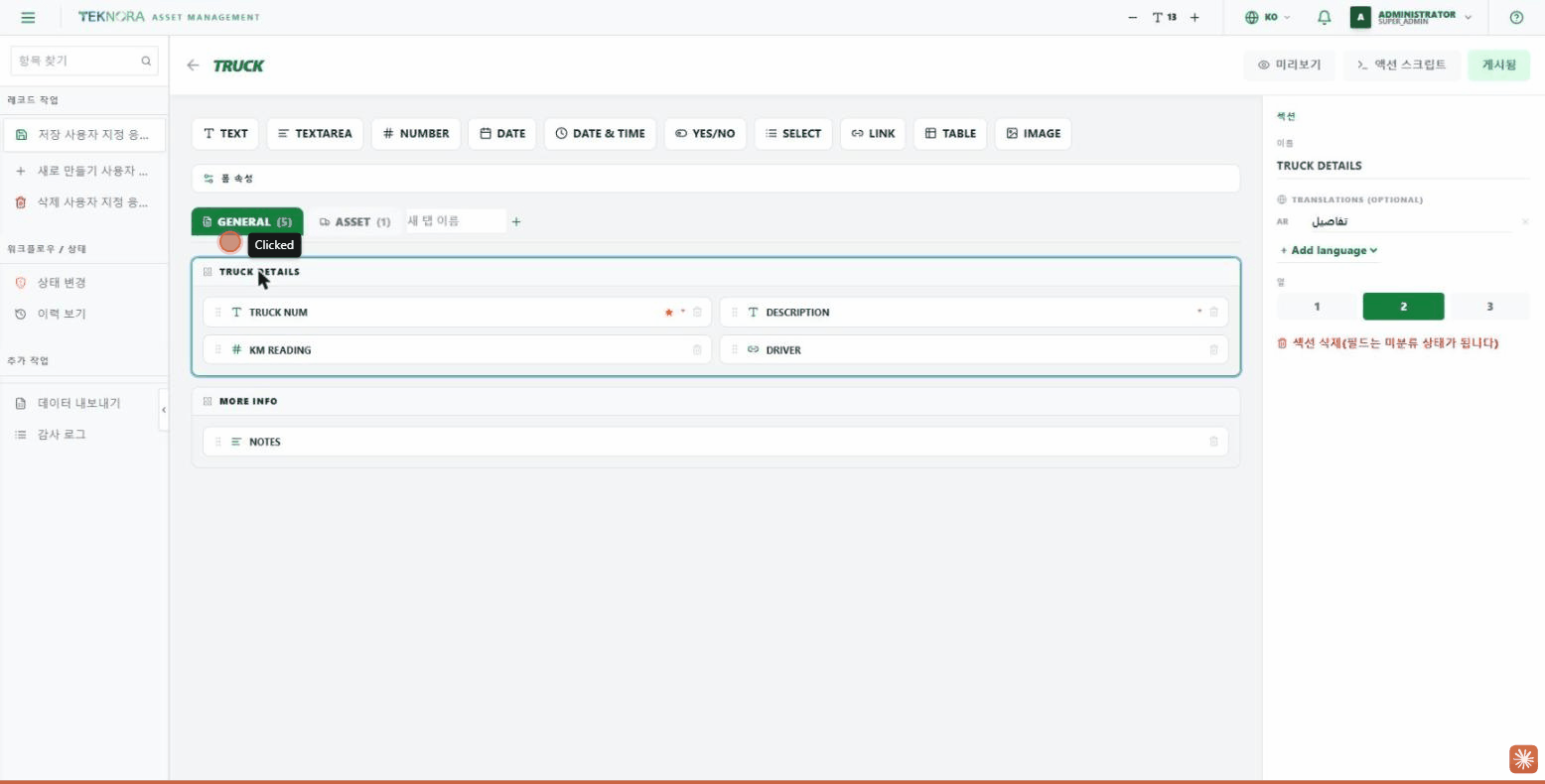
Task: Open the help question mark icon
Action: click(1516, 17)
